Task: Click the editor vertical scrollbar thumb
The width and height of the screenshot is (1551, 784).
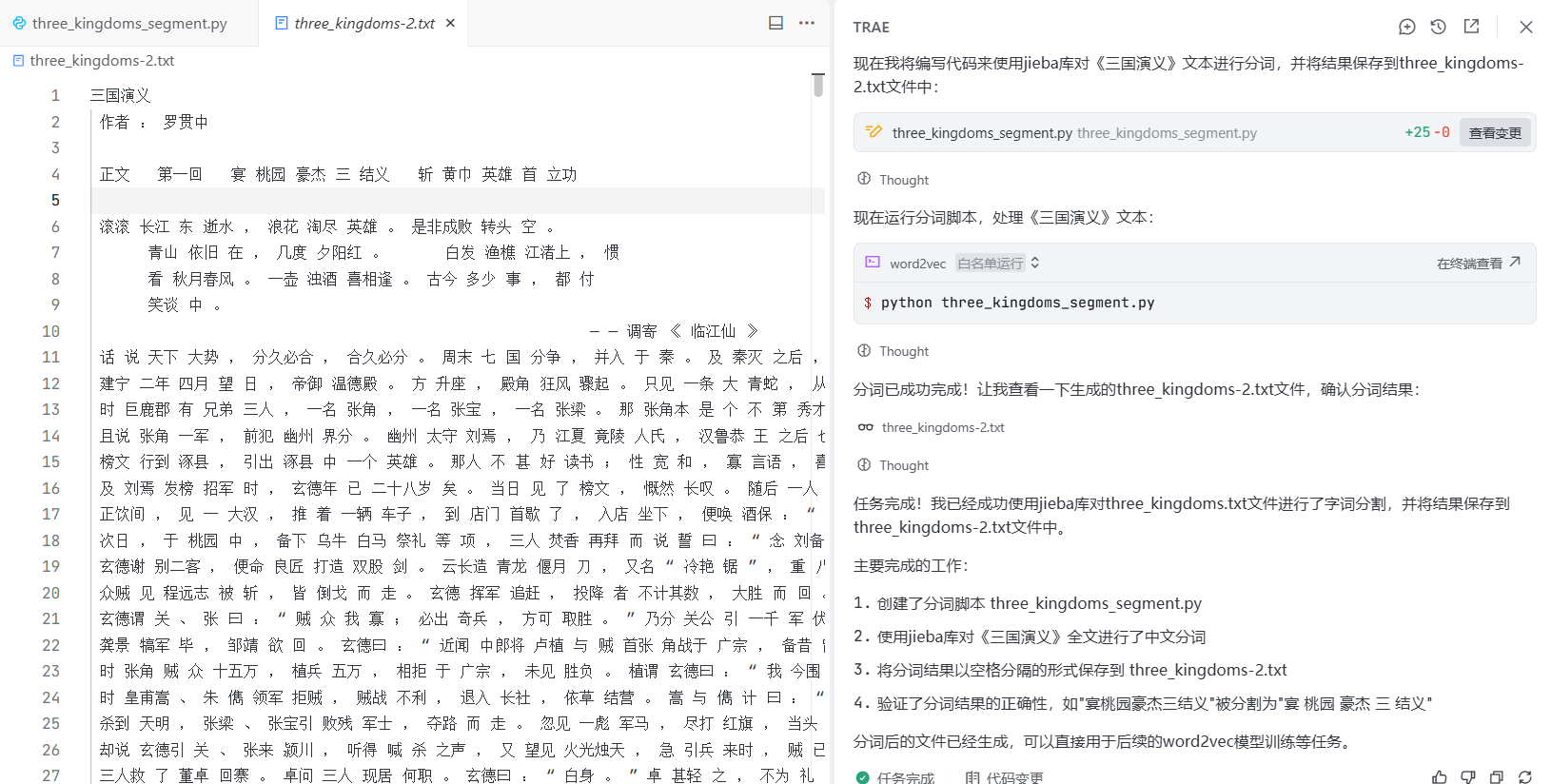Action: (818, 85)
